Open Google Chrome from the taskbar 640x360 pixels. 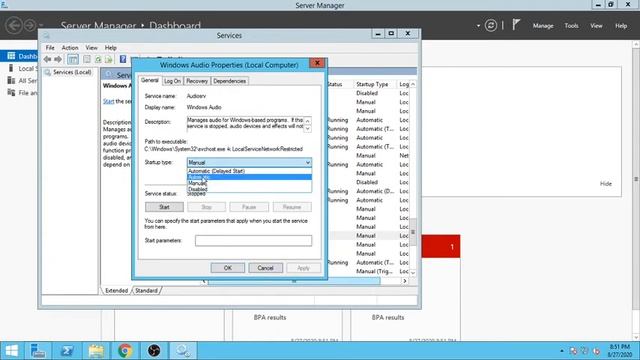[125, 351]
